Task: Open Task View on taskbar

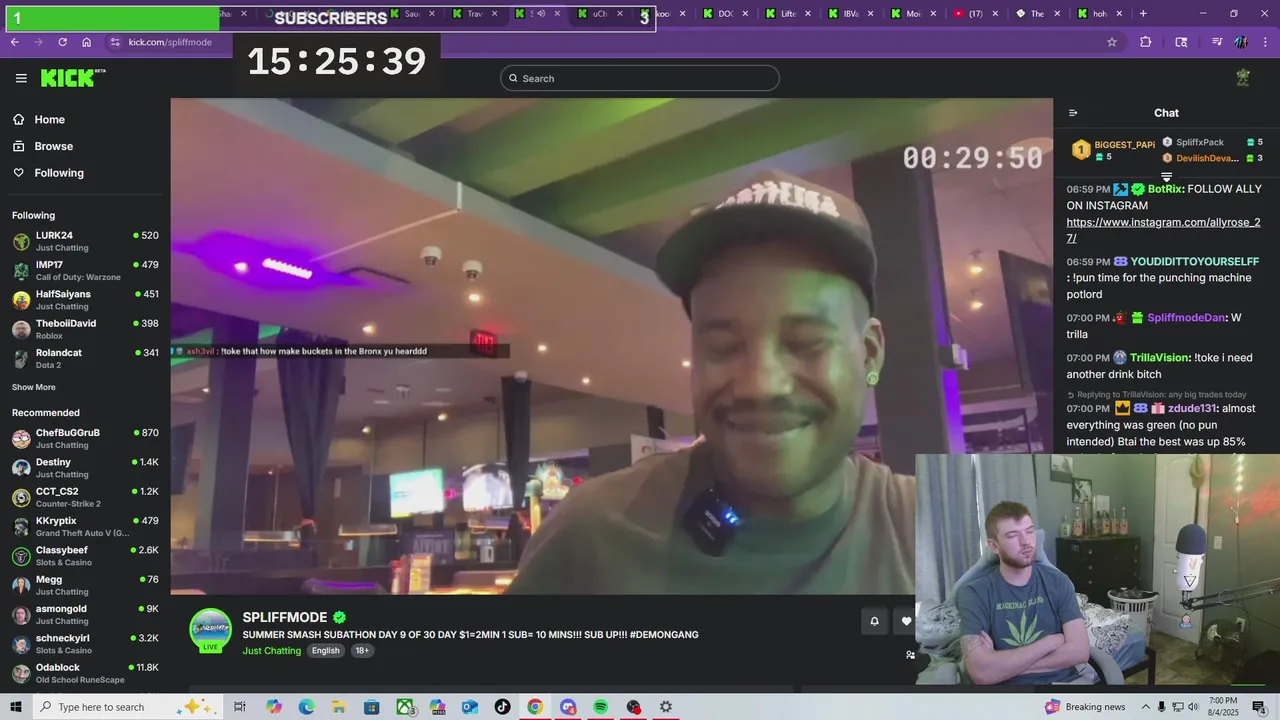Action: tap(240, 707)
